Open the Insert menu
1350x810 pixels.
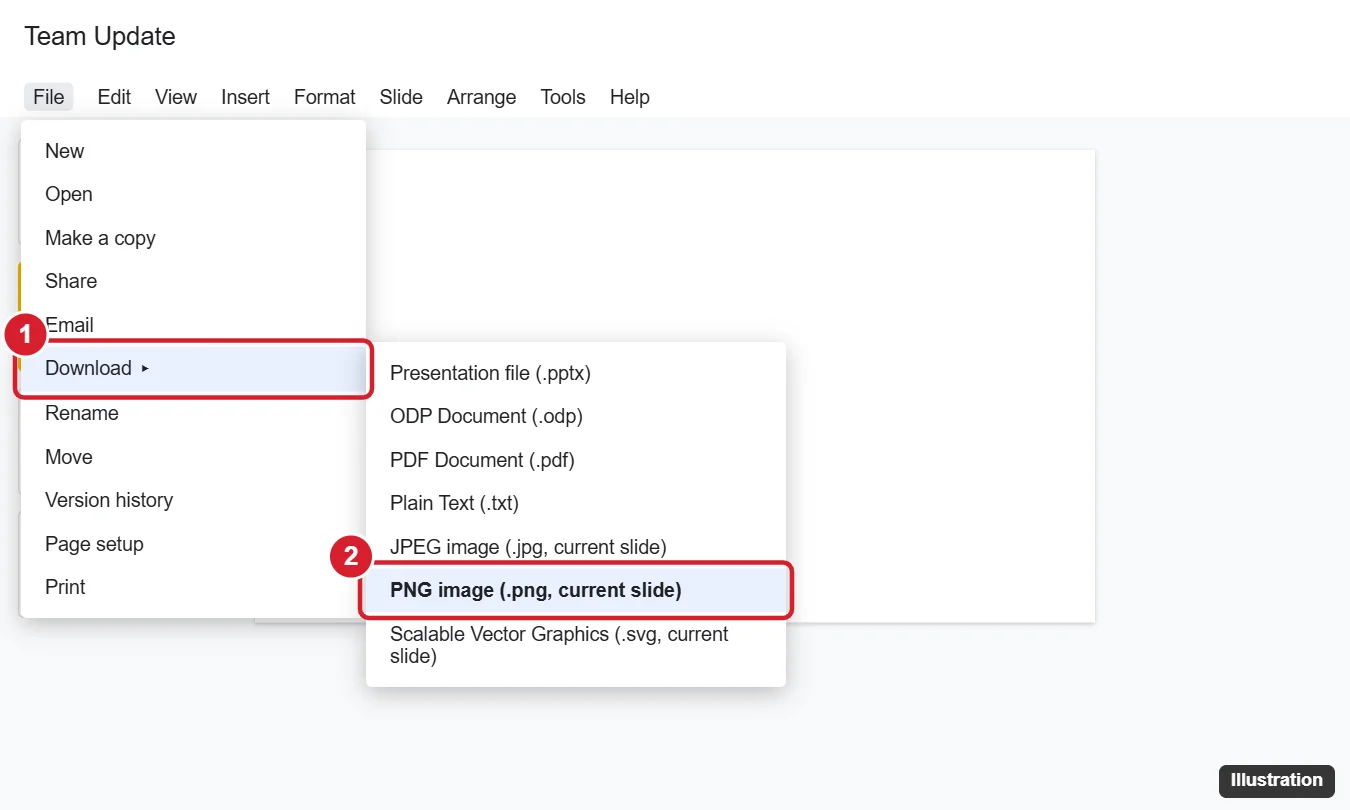(245, 97)
